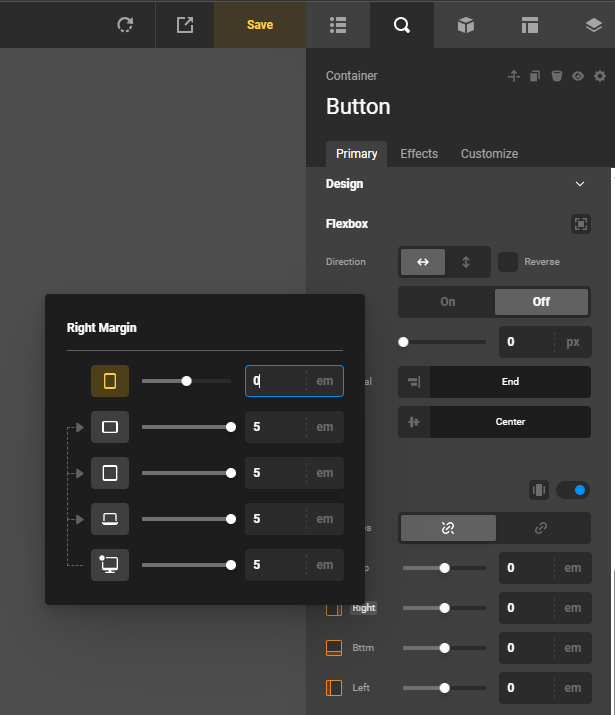Screen dimensions: 615x715
Task: Open the element settings gear icon
Action: [x=600, y=76]
